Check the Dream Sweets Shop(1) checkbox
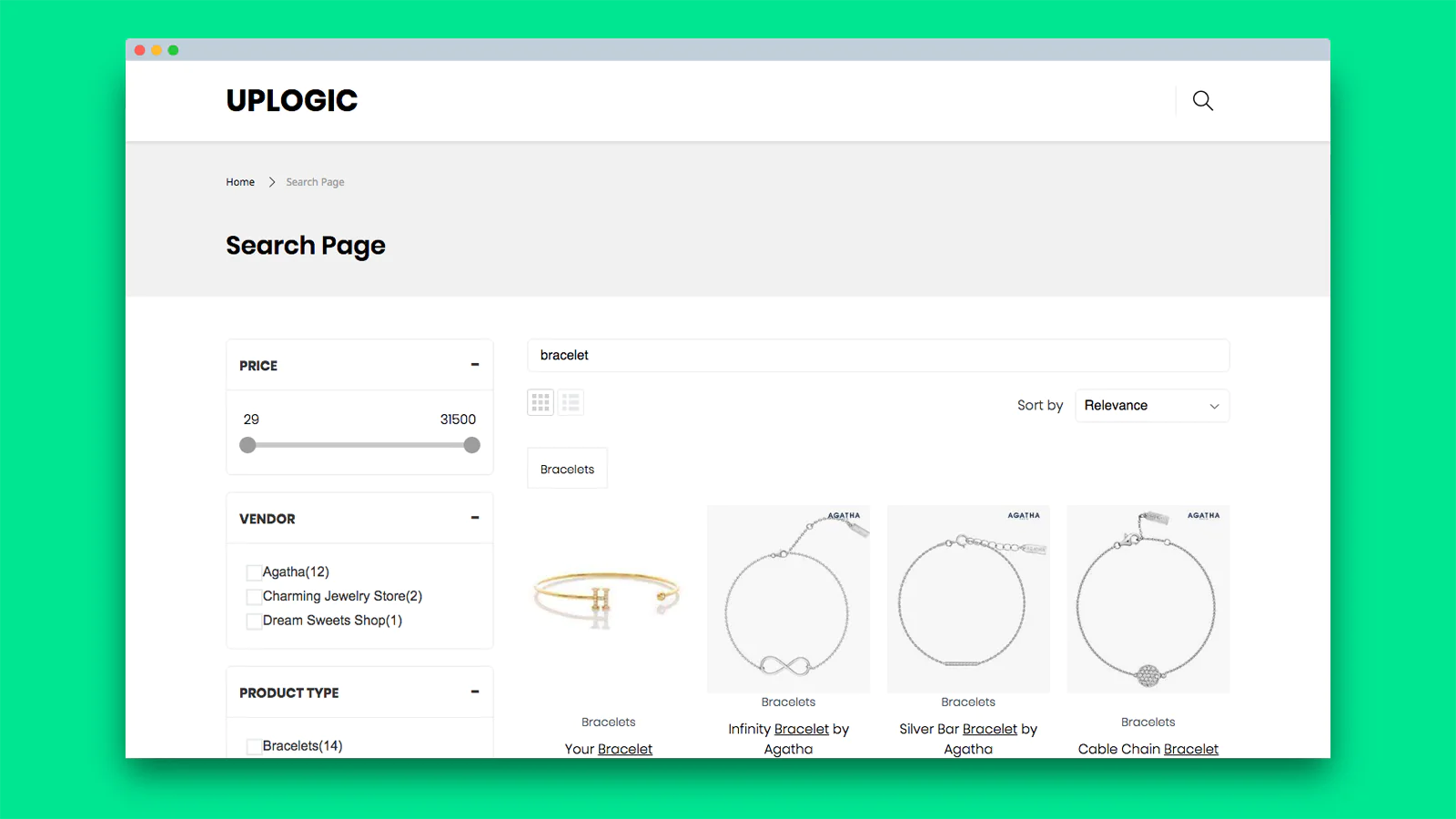Viewport: 1456px width, 819px height. tap(254, 622)
